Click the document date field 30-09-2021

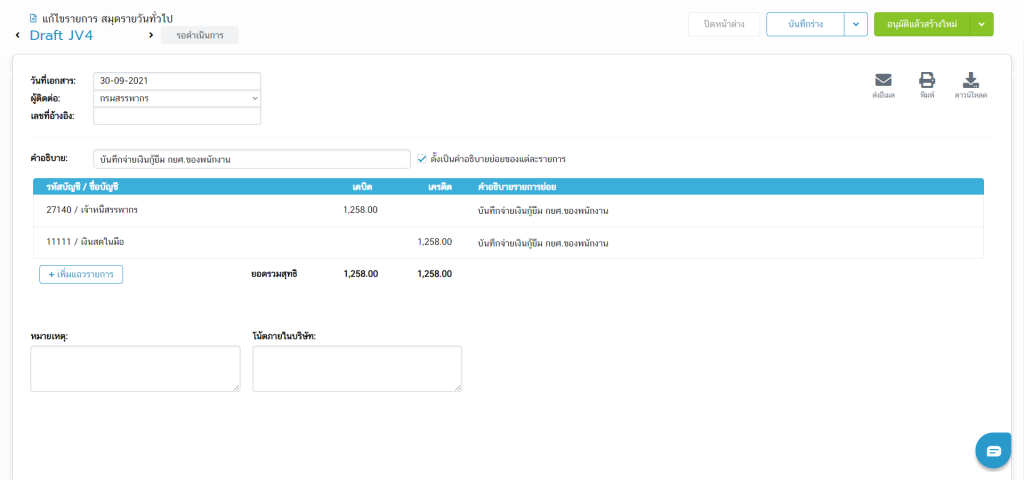pos(177,81)
